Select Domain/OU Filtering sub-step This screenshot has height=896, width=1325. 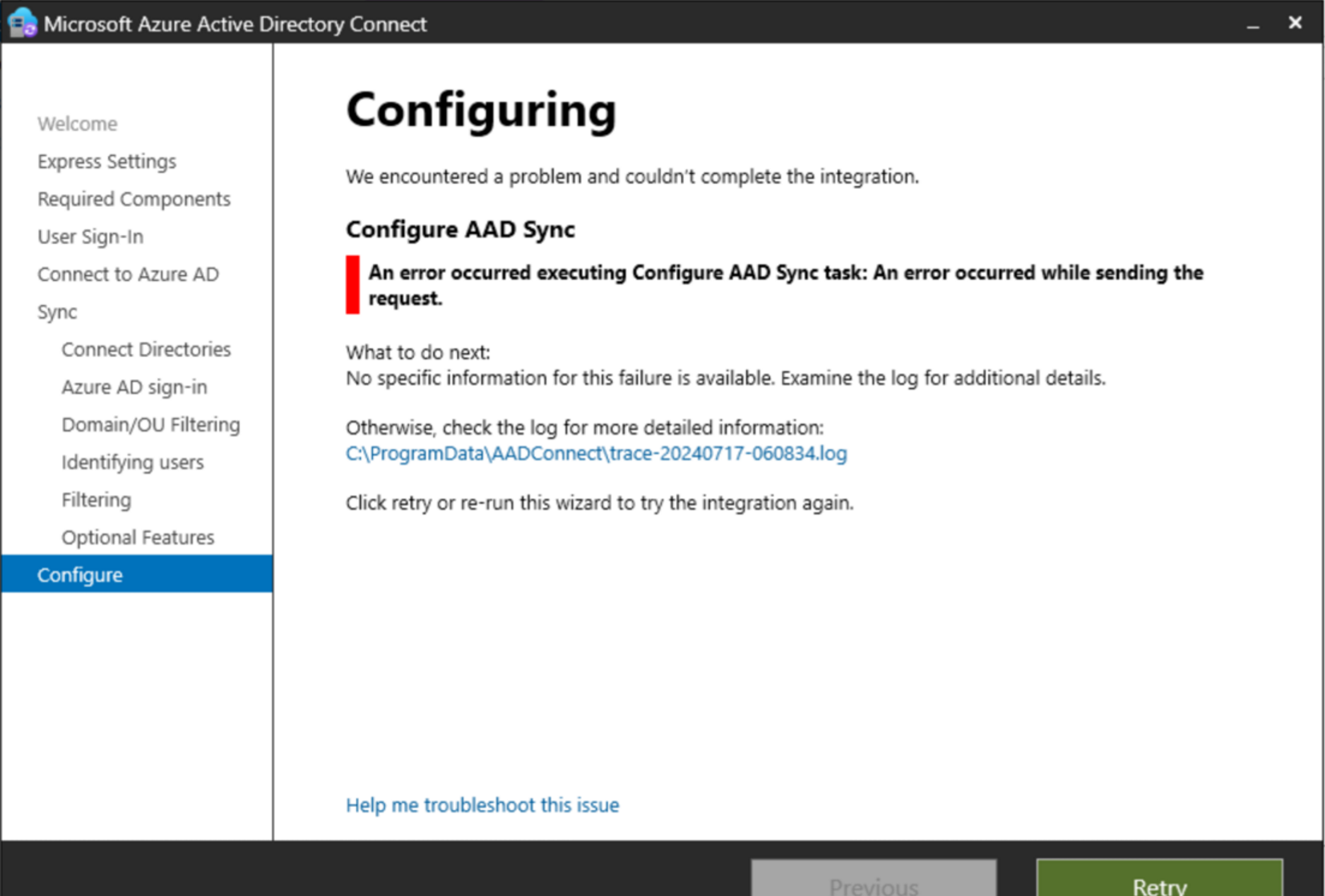click(151, 424)
